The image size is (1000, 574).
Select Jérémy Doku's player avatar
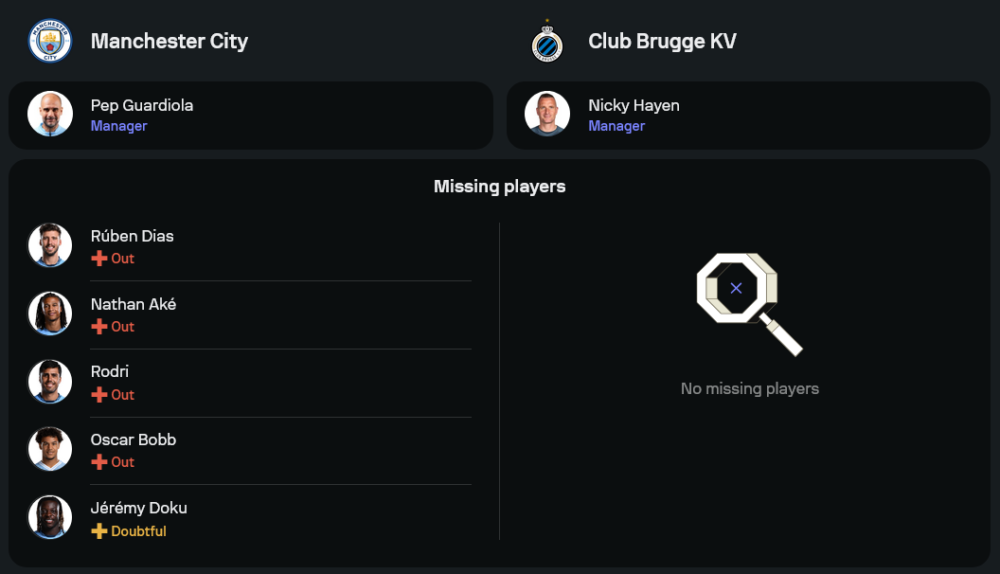(50, 517)
